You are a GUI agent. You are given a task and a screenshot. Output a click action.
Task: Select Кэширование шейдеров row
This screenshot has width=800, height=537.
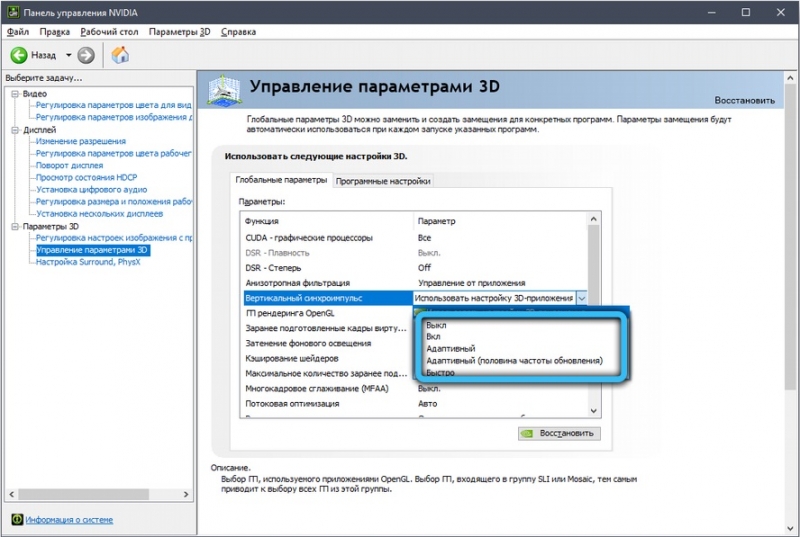tap(327, 359)
